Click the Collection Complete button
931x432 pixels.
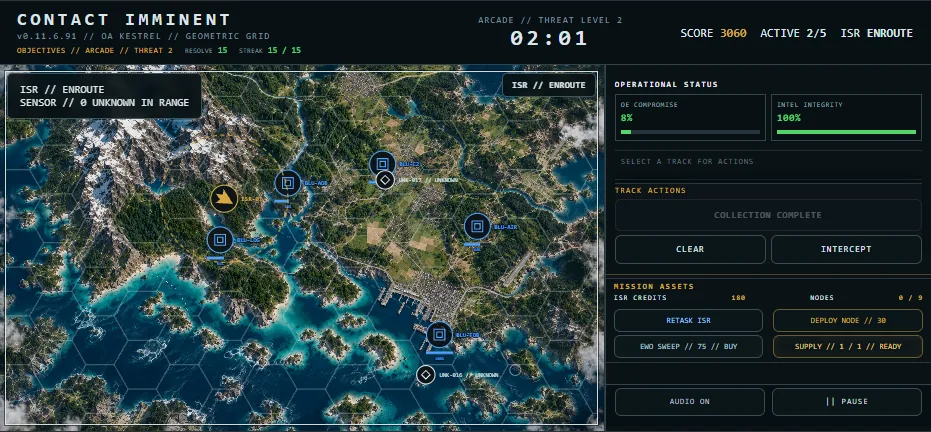768,215
